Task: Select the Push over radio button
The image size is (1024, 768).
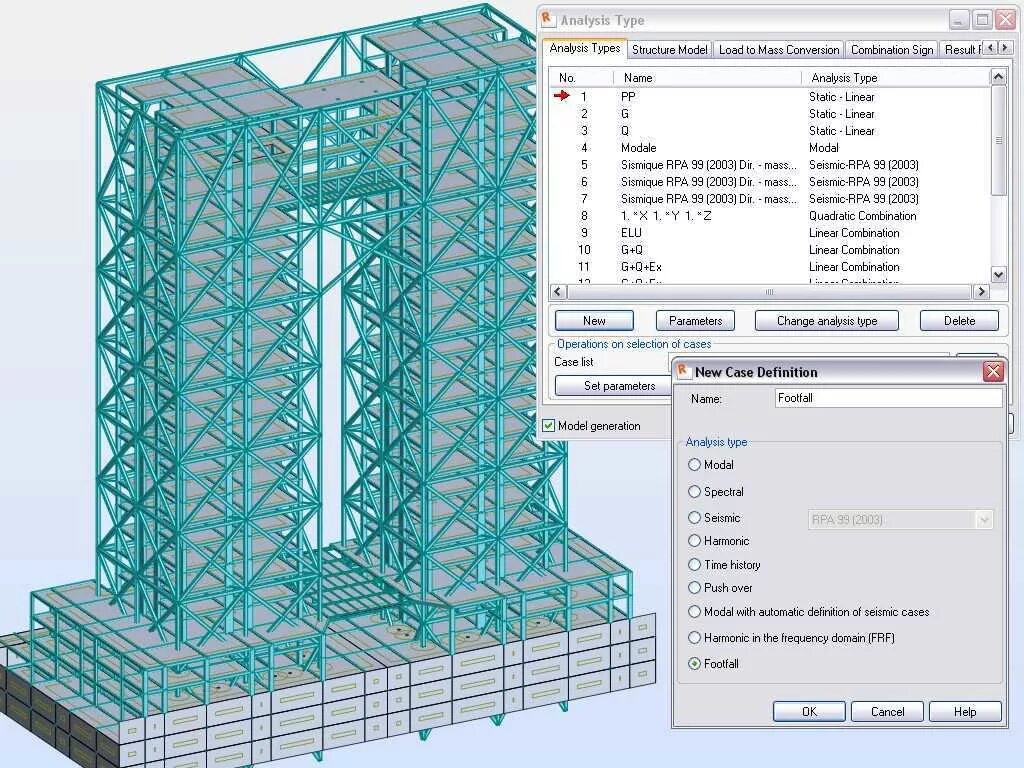Action: click(694, 588)
